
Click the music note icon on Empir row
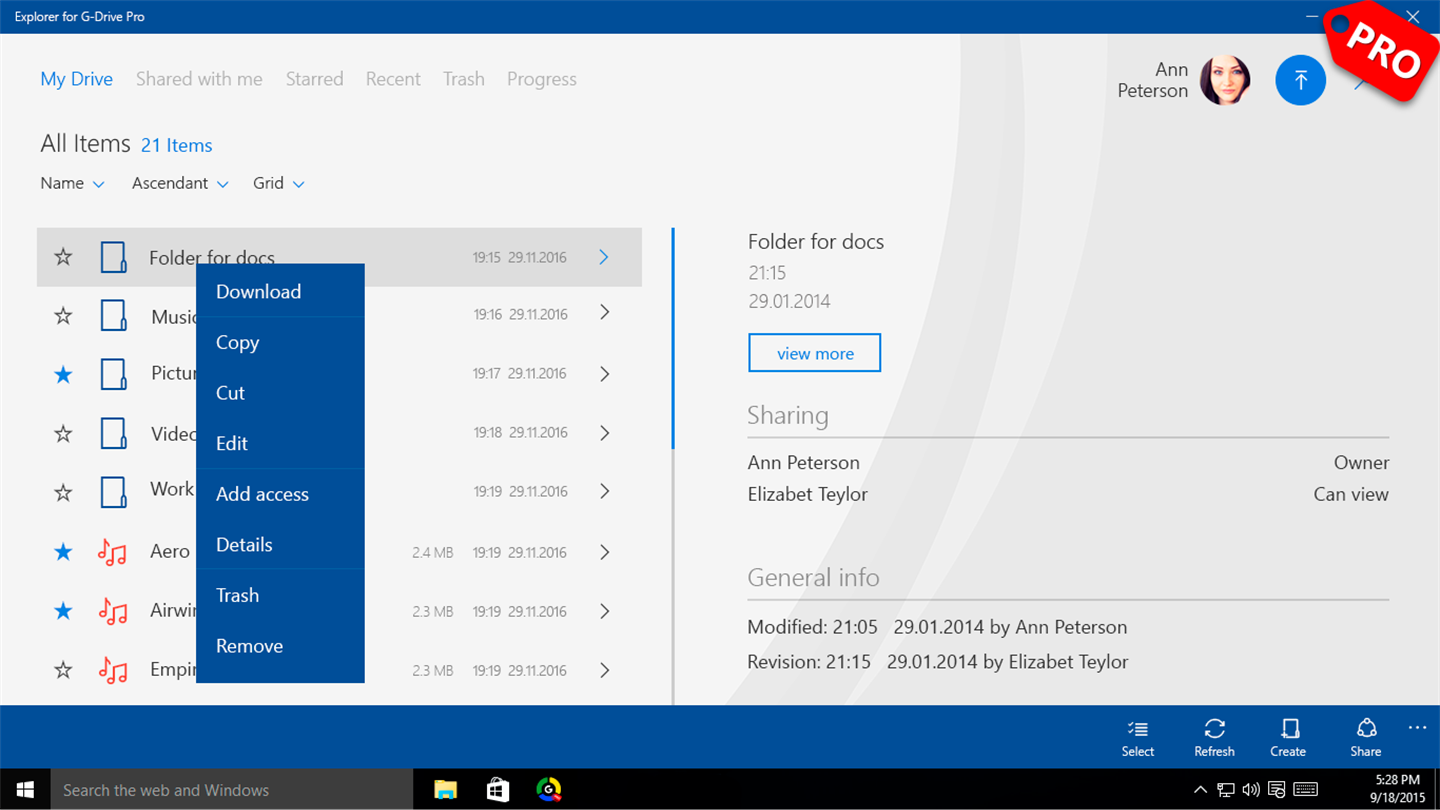point(113,670)
